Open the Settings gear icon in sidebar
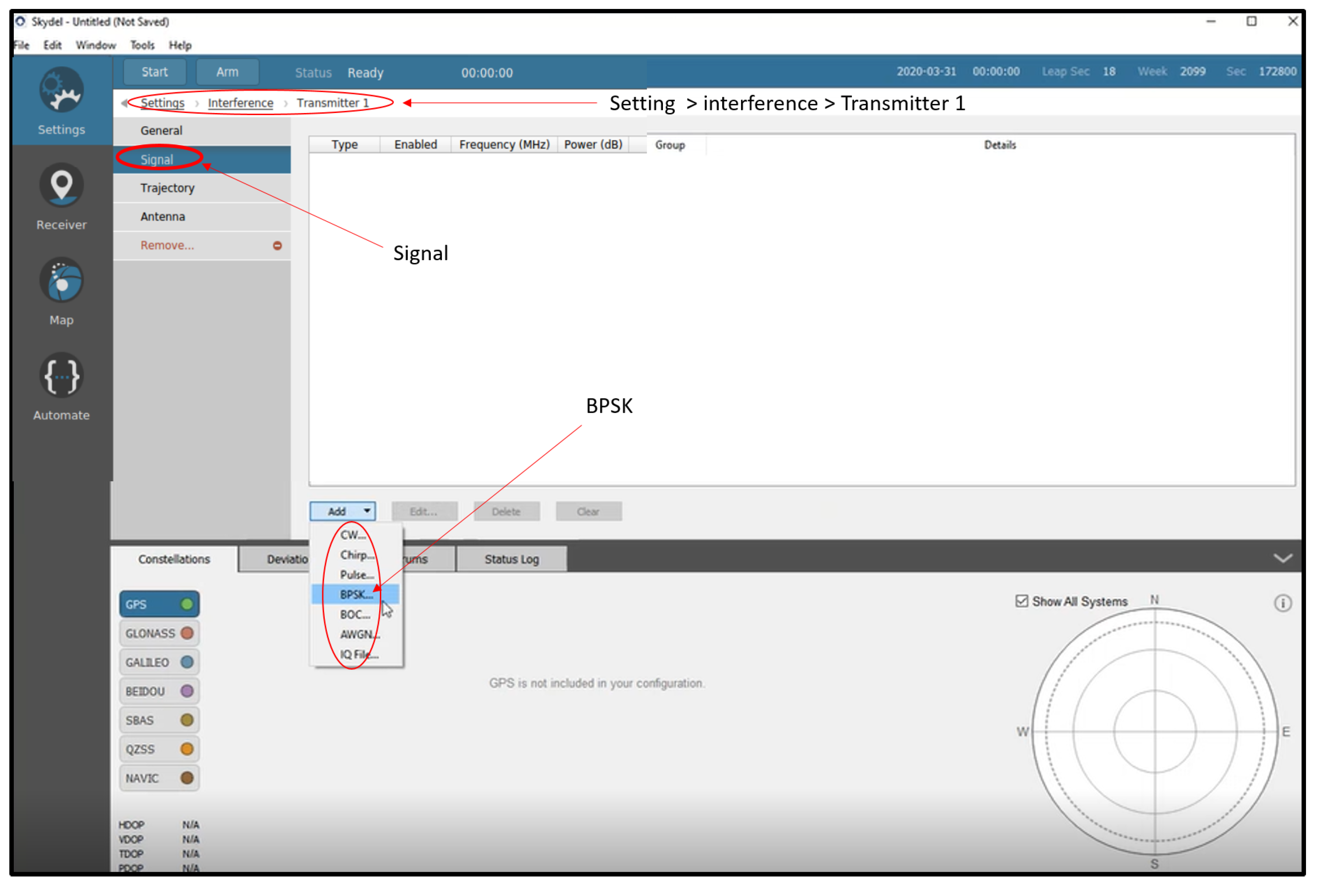The width and height of the screenshot is (1319, 896). (x=61, y=91)
